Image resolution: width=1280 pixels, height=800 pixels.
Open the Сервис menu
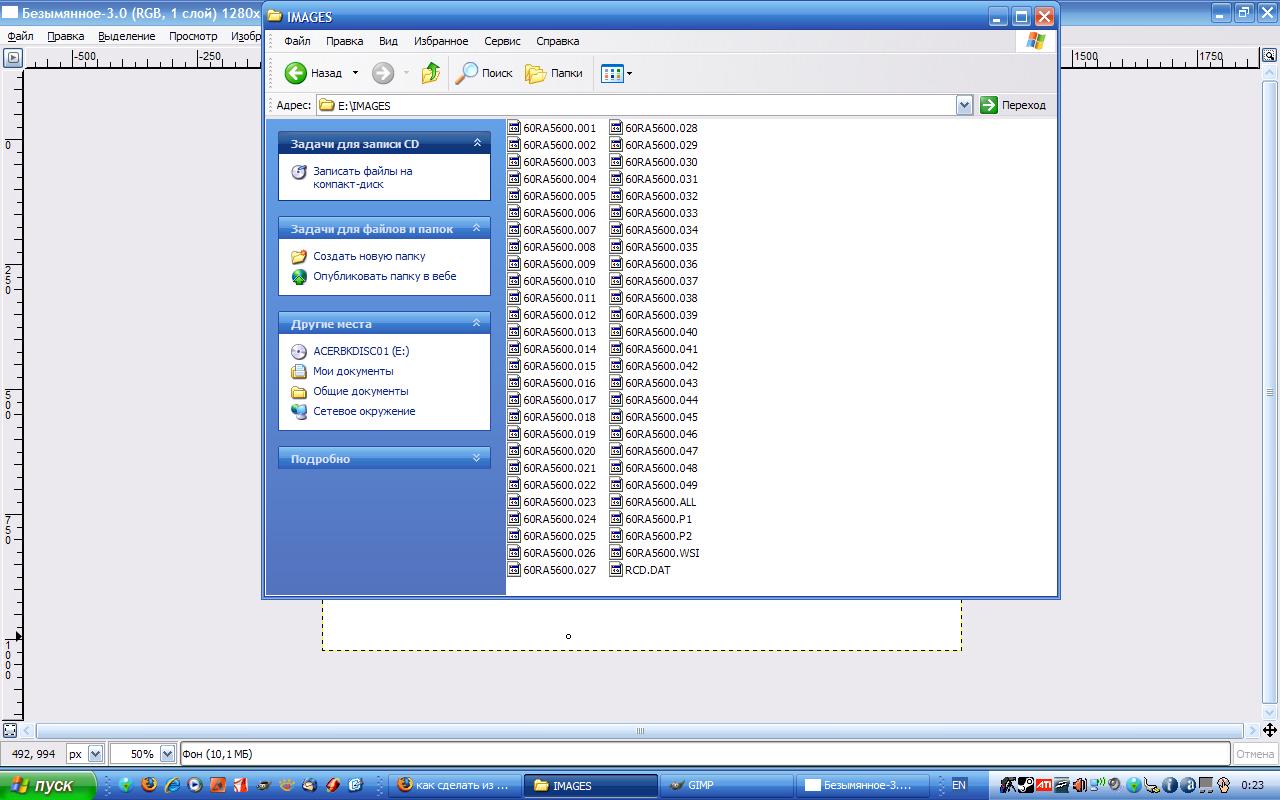click(502, 41)
